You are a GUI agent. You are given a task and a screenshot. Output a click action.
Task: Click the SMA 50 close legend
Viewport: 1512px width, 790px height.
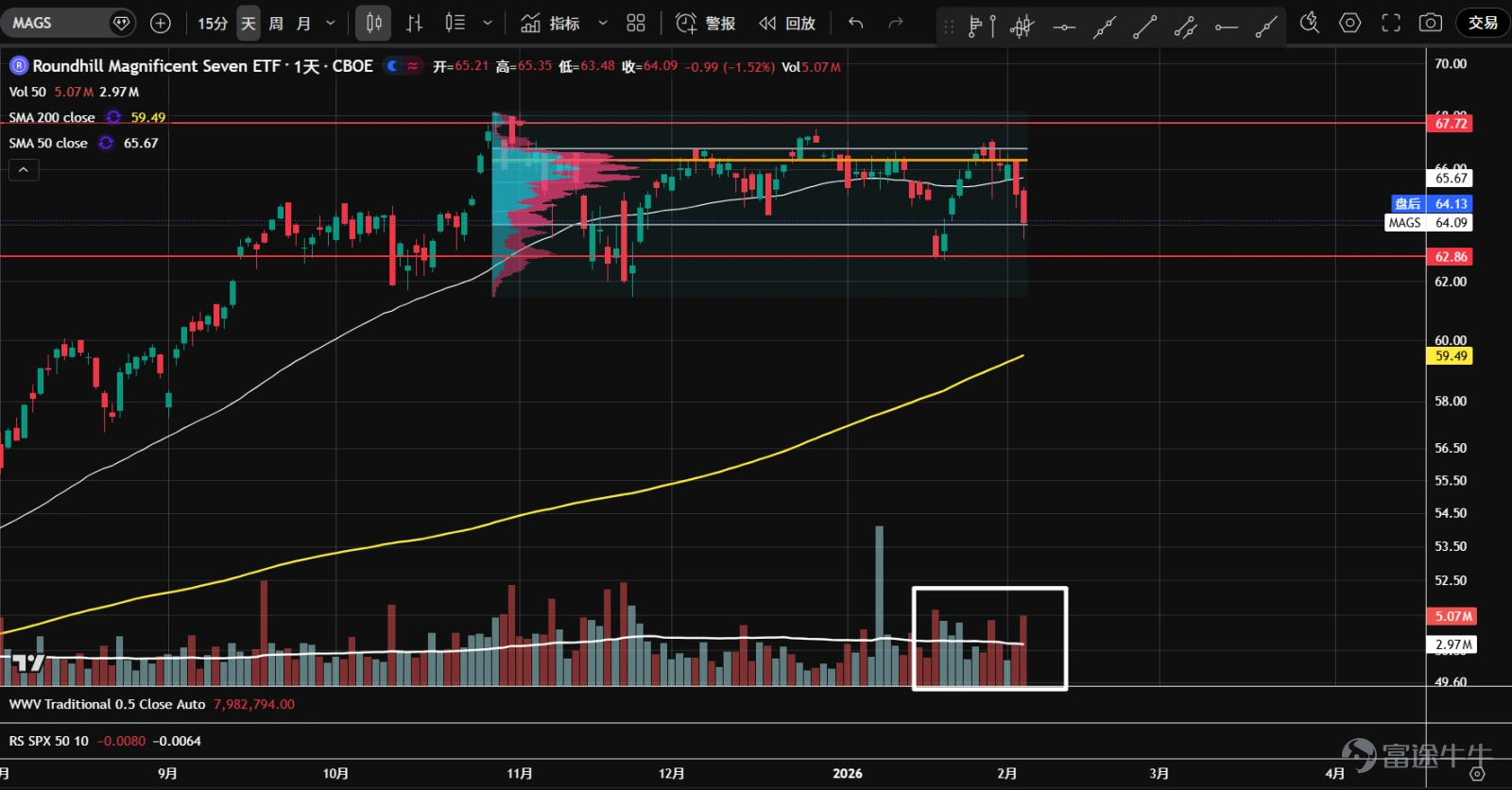48,143
